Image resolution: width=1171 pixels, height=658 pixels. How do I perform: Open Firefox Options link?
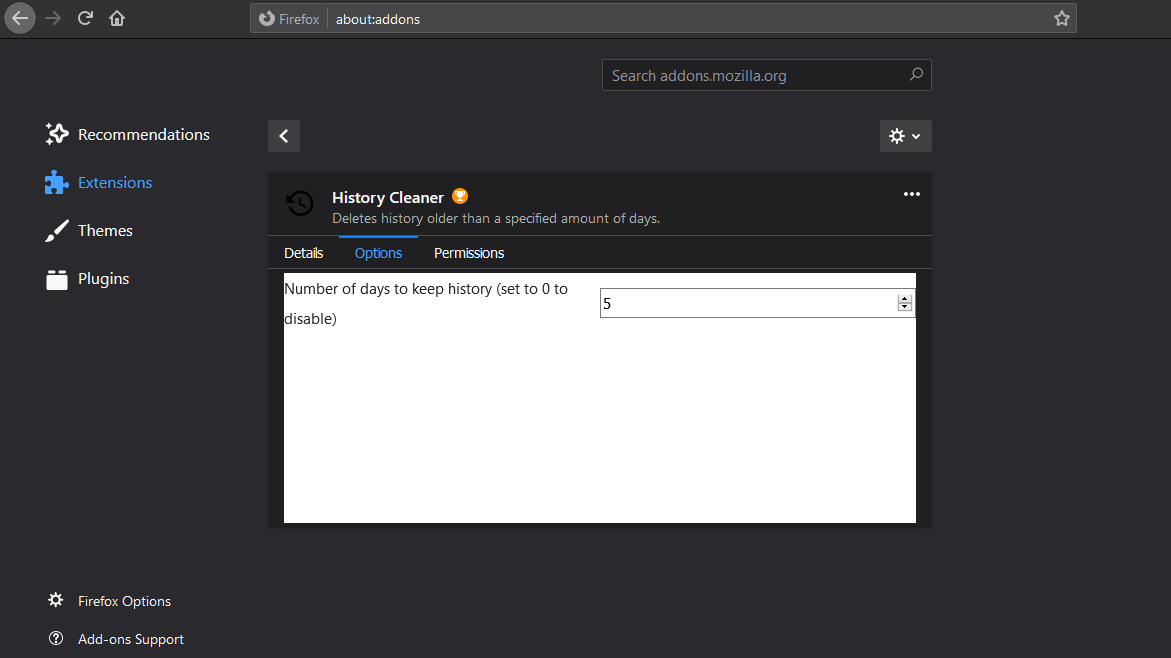point(110,601)
